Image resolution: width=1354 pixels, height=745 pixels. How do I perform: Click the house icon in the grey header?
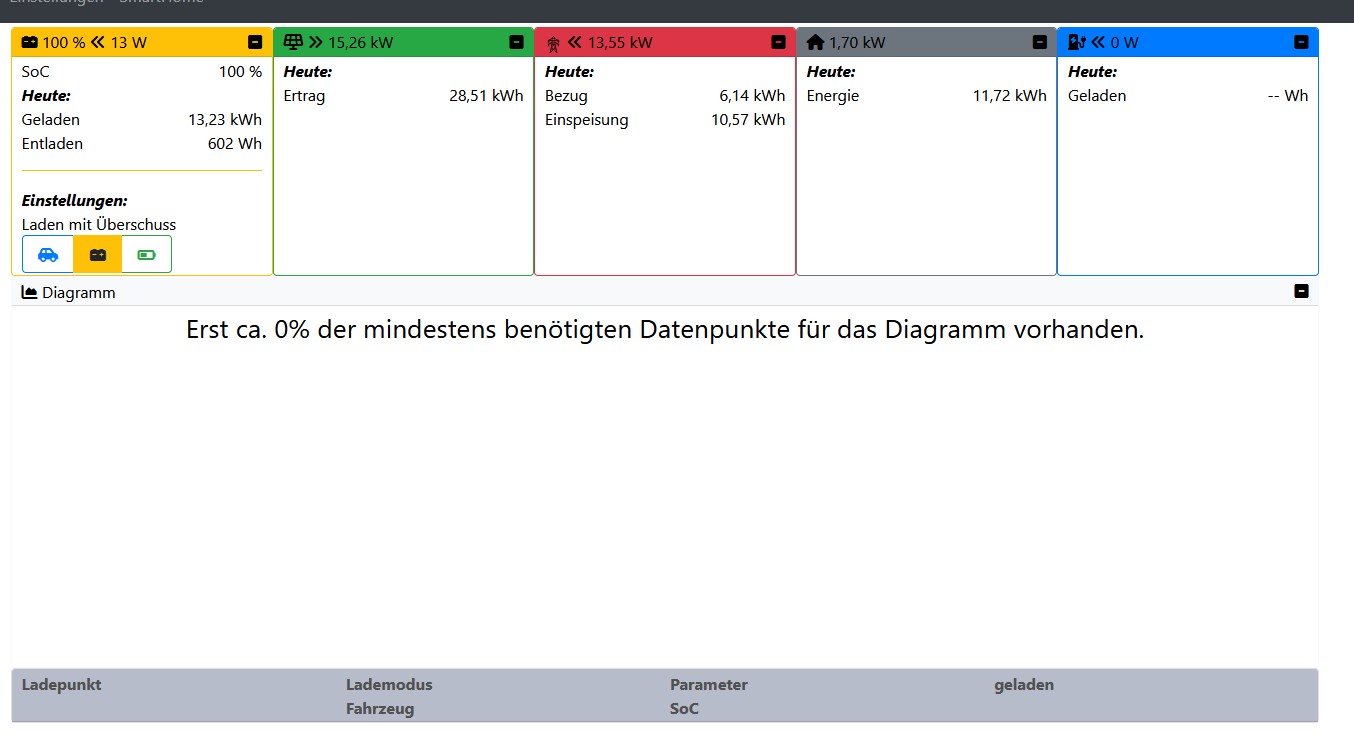[x=815, y=42]
